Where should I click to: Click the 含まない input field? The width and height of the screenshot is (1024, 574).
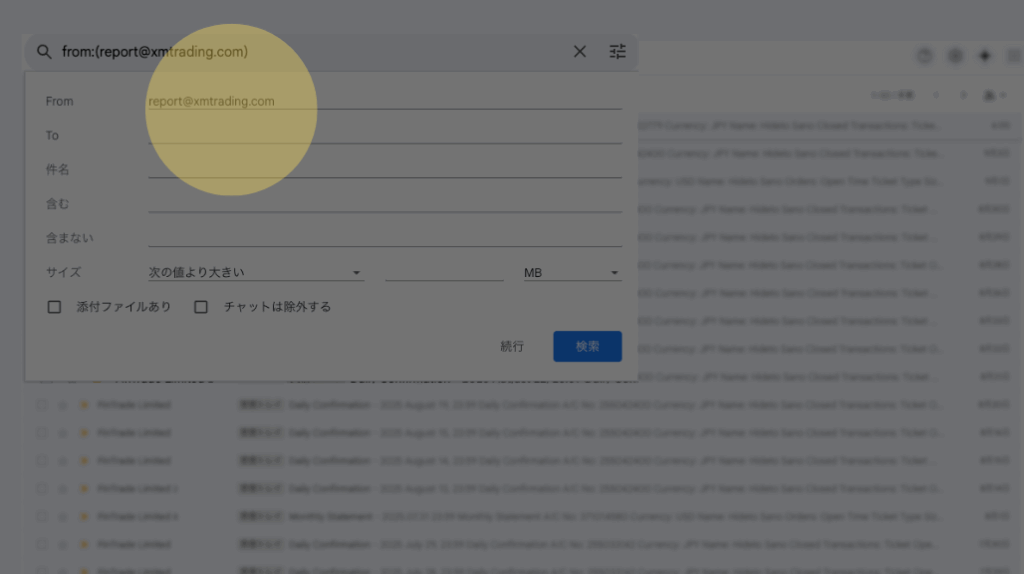point(384,238)
